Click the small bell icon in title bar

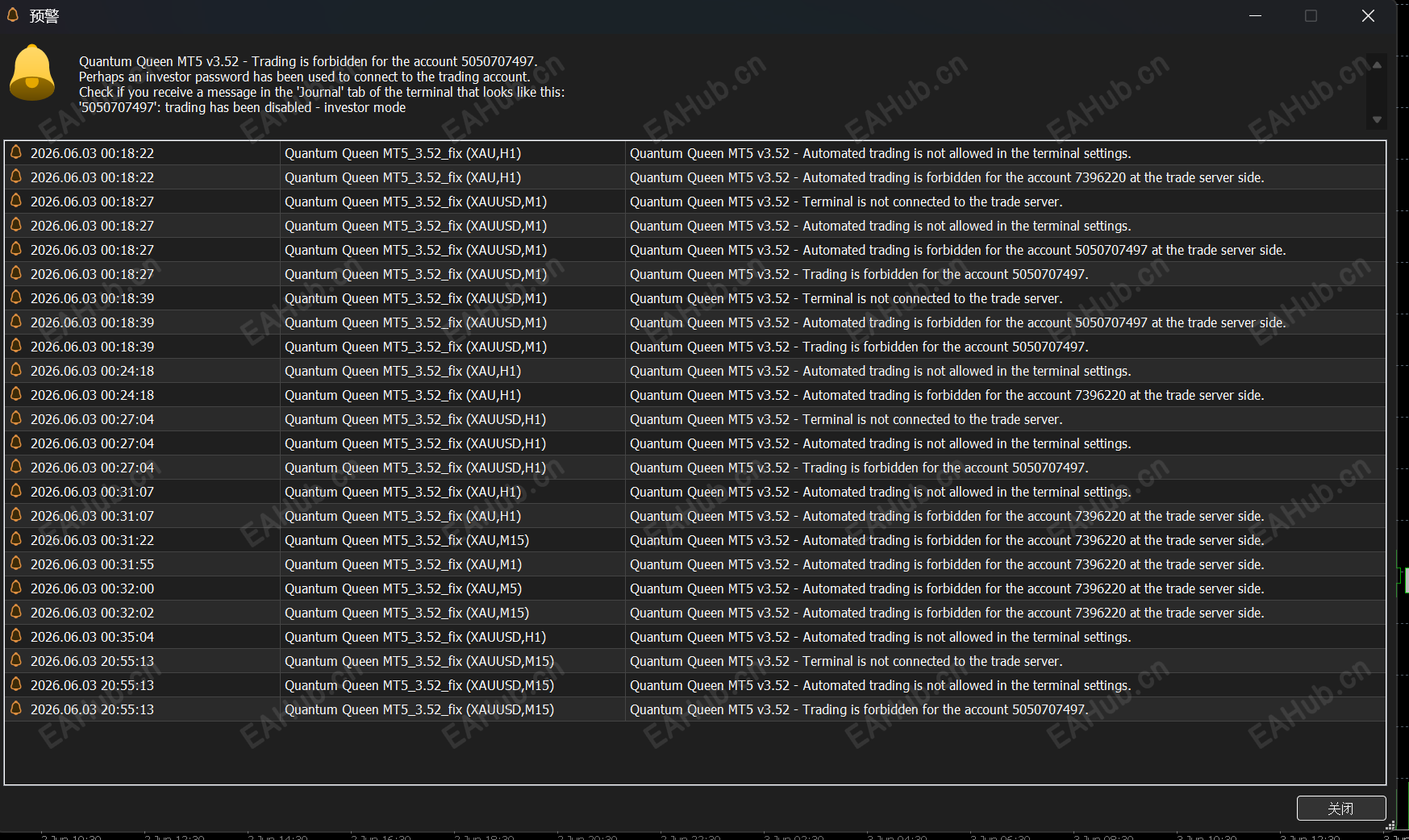click(x=13, y=15)
